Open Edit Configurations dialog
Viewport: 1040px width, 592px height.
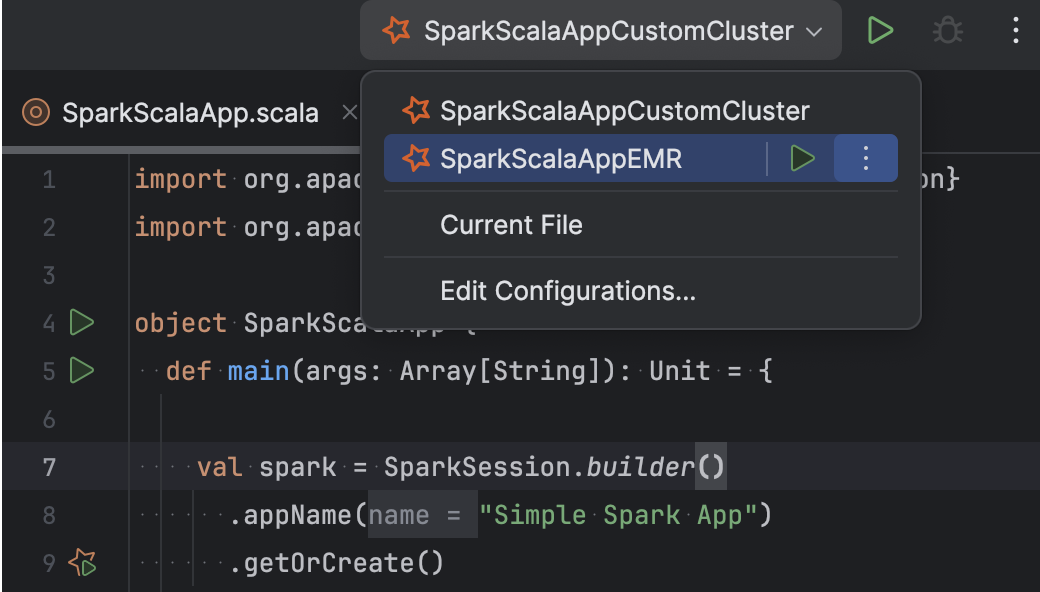(x=568, y=291)
